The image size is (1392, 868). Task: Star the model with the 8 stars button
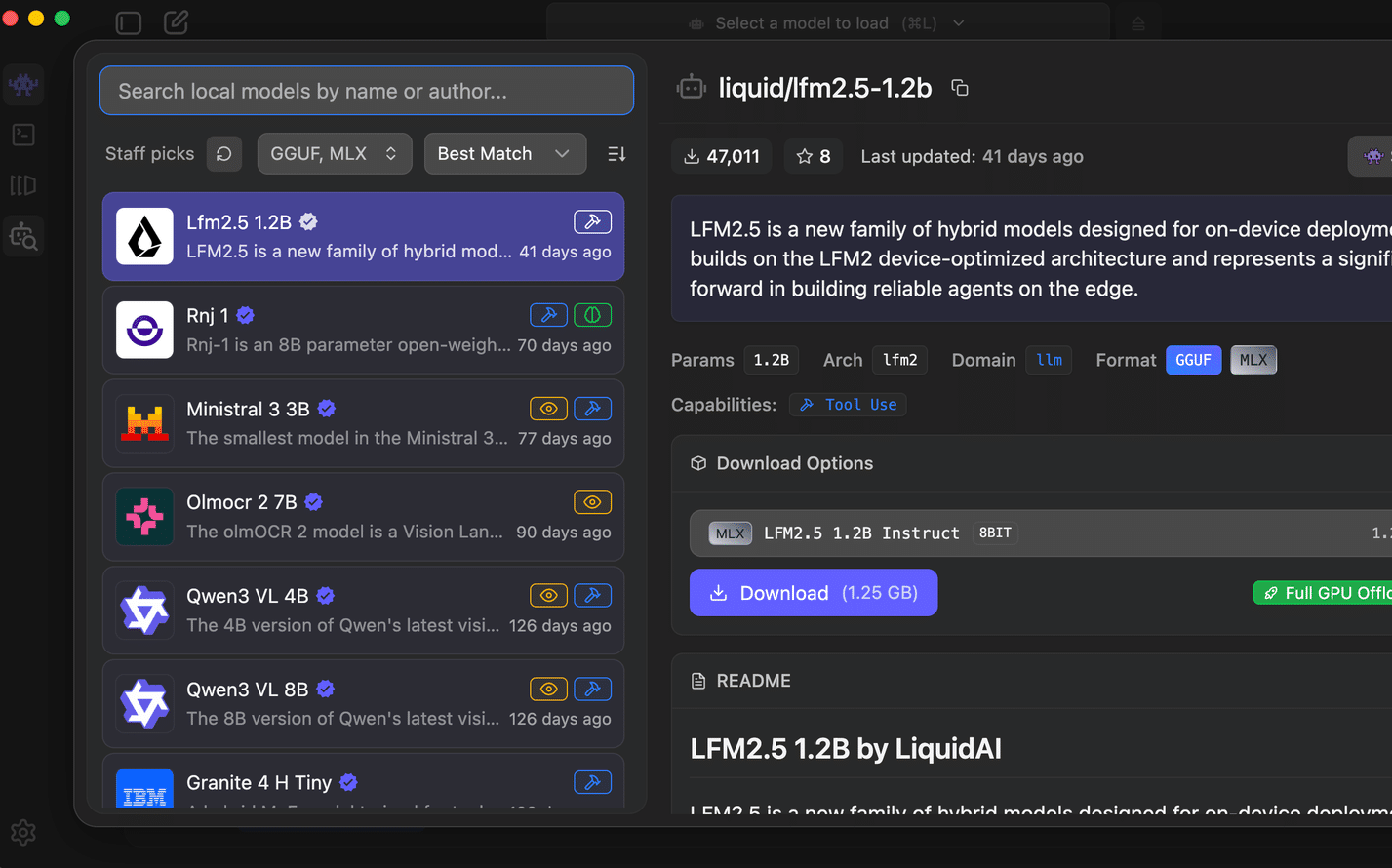coord(814,156)
